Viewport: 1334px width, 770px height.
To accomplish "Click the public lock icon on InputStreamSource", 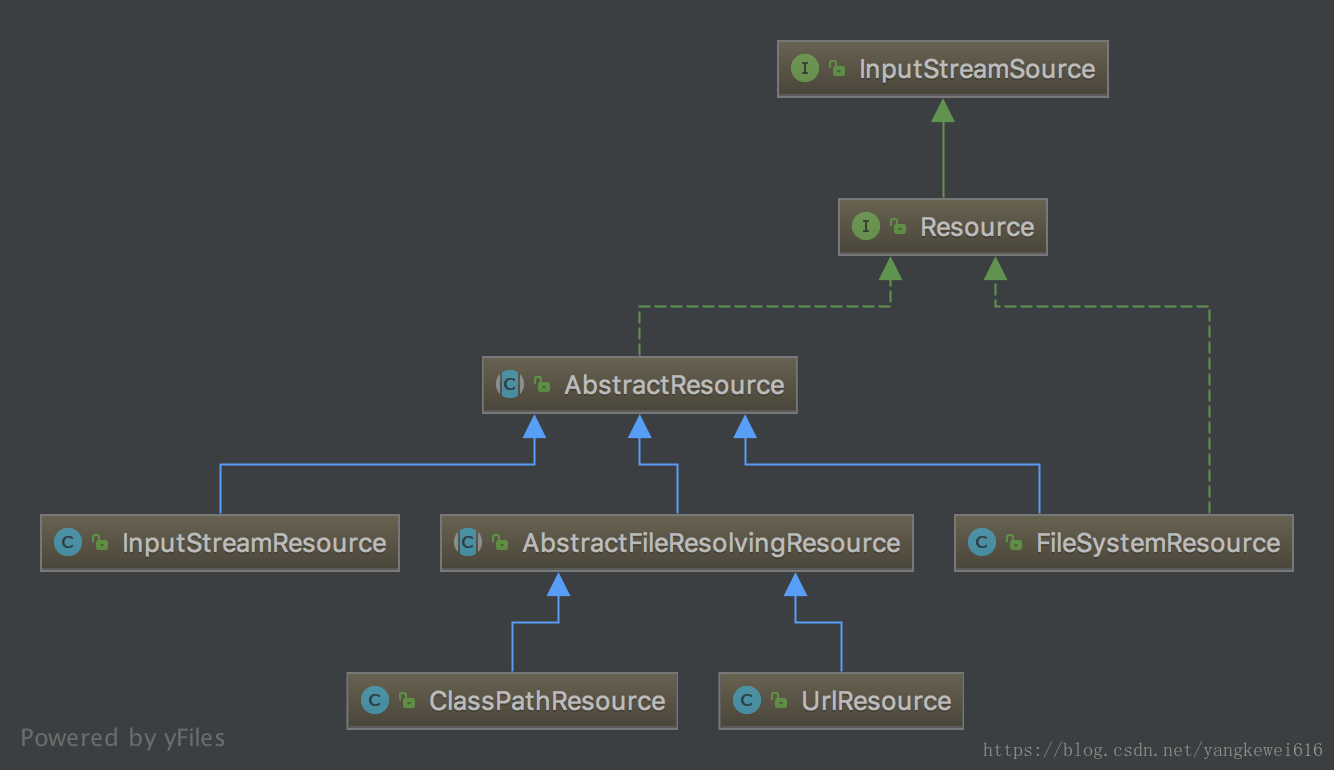I will pos(837,69).
